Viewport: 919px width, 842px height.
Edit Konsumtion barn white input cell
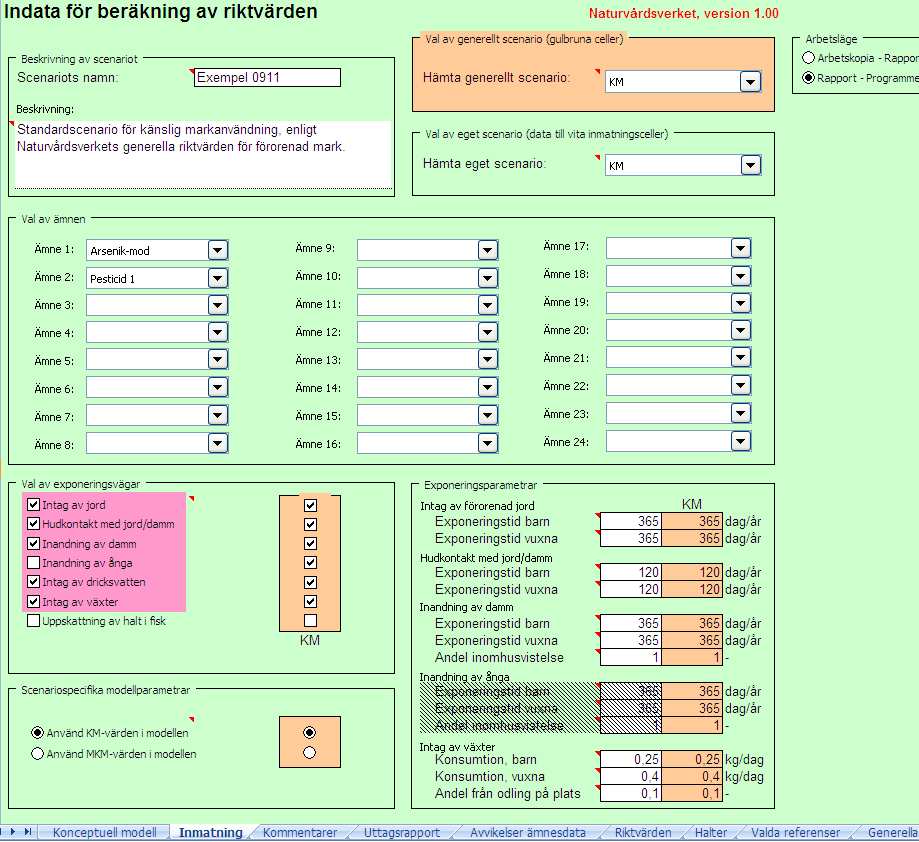coord(631,759)
